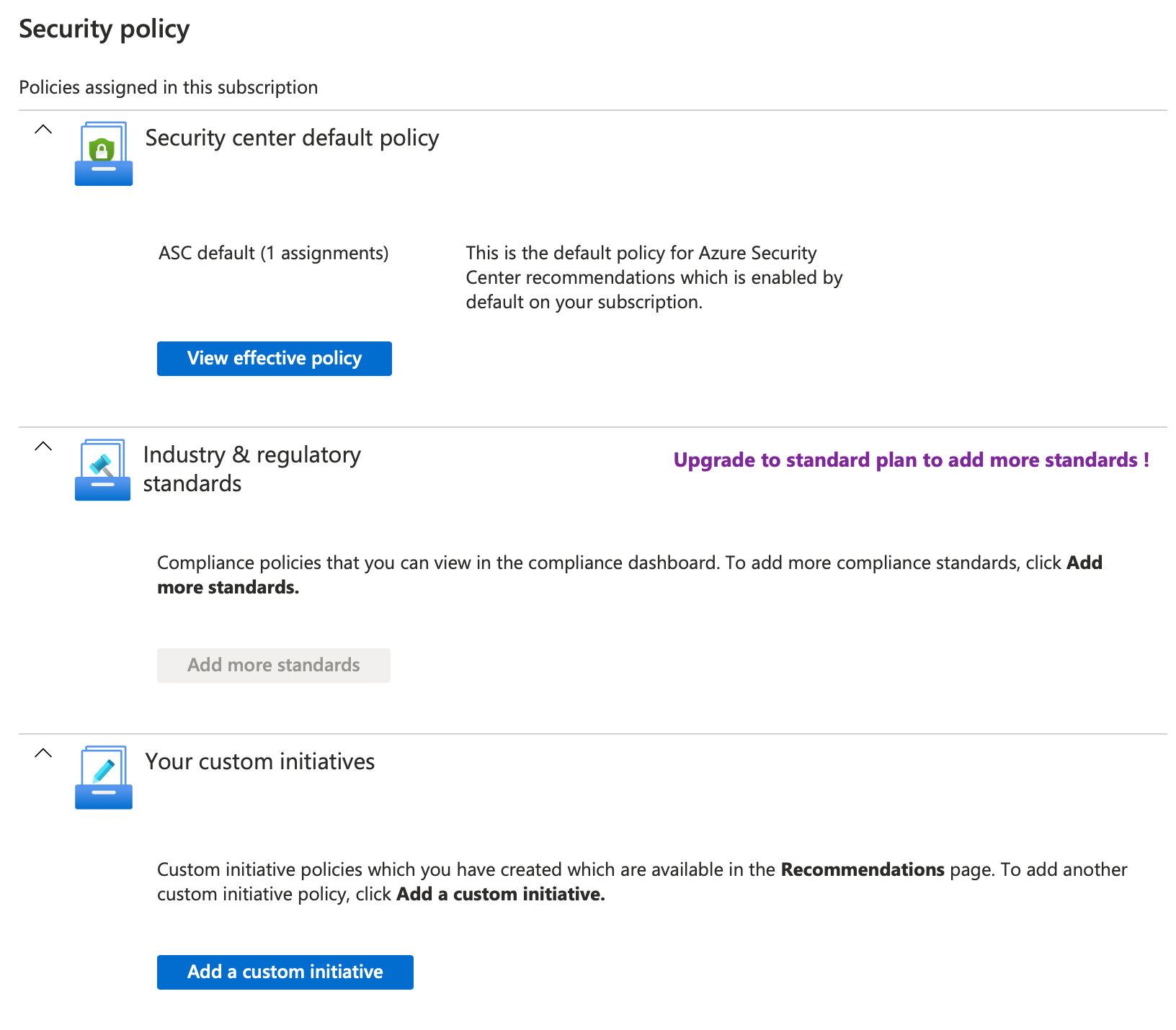Click the Add a custom initiative button
Viewport: 1176px width, 1030px height.
click(x=285, y=972)
